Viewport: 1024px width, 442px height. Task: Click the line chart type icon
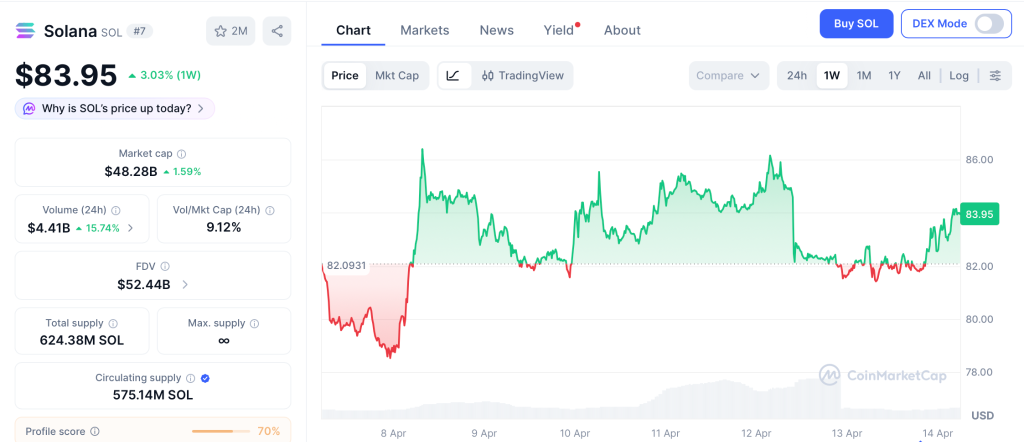(x=453, y=76)
